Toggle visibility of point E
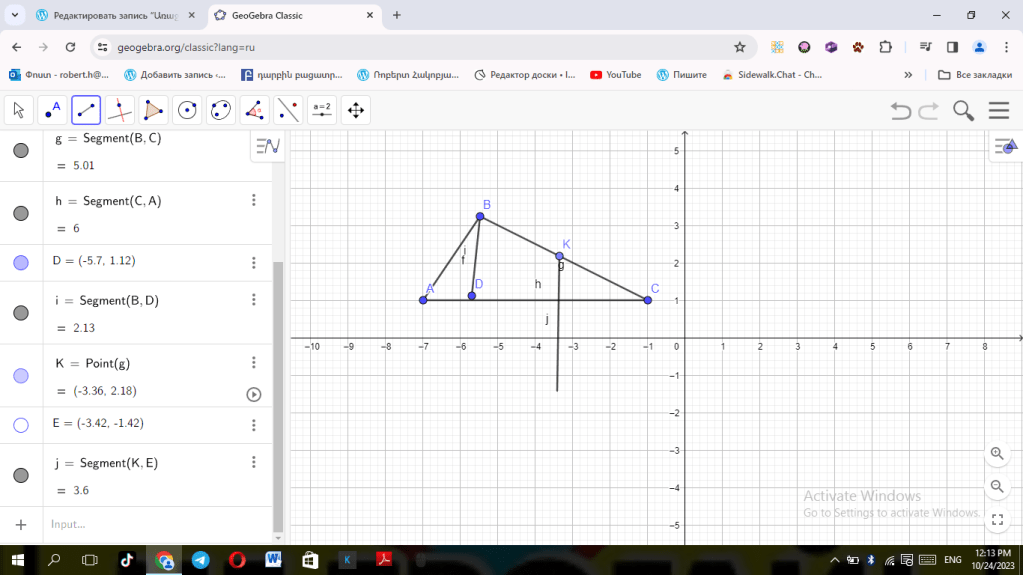This screenshot has height=575, width=1023. 21,425
